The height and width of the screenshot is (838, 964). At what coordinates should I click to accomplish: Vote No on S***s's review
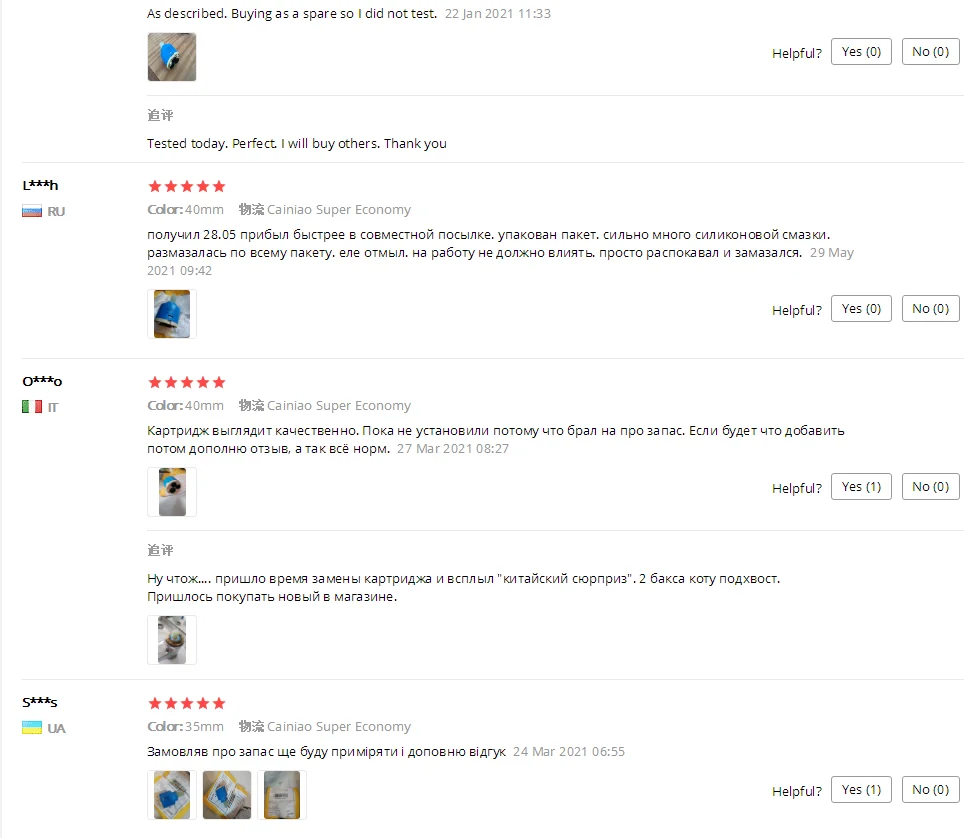click(930, 789)
